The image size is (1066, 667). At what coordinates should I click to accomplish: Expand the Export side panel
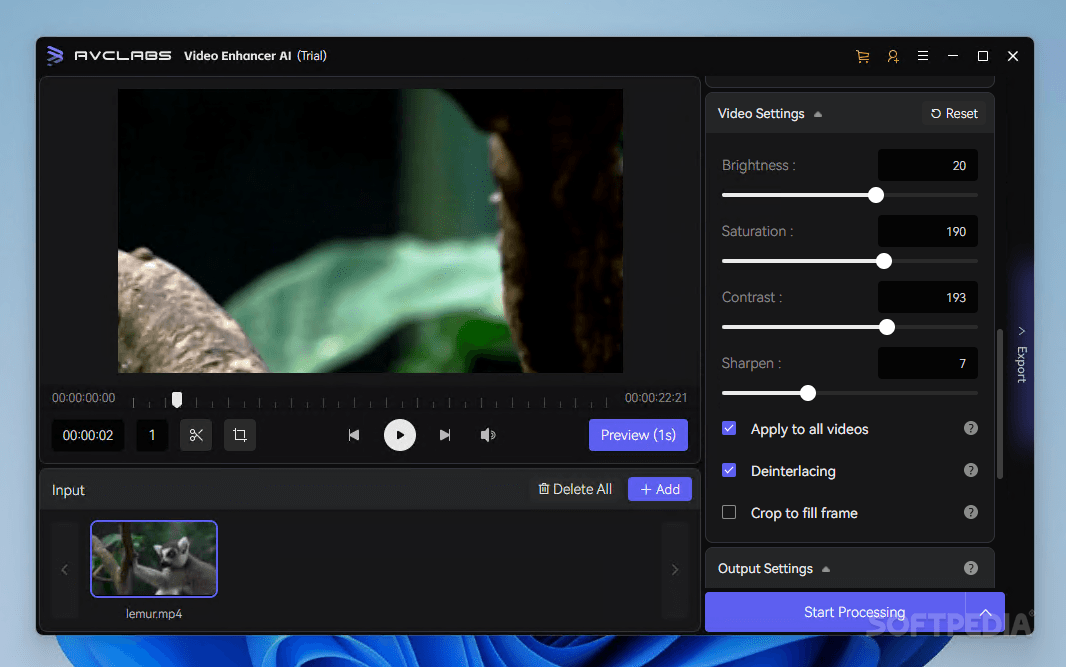point(1021,357)
